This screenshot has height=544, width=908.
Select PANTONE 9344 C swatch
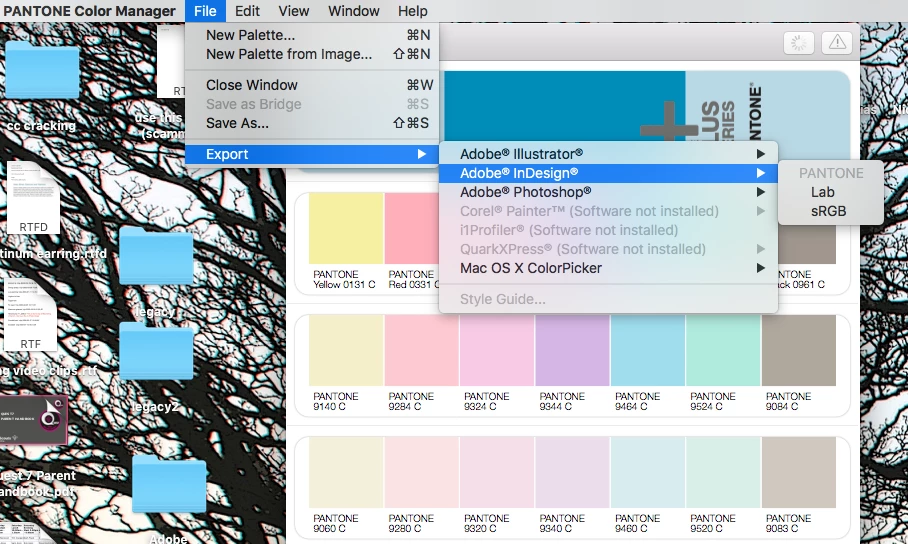coord(572,351)
